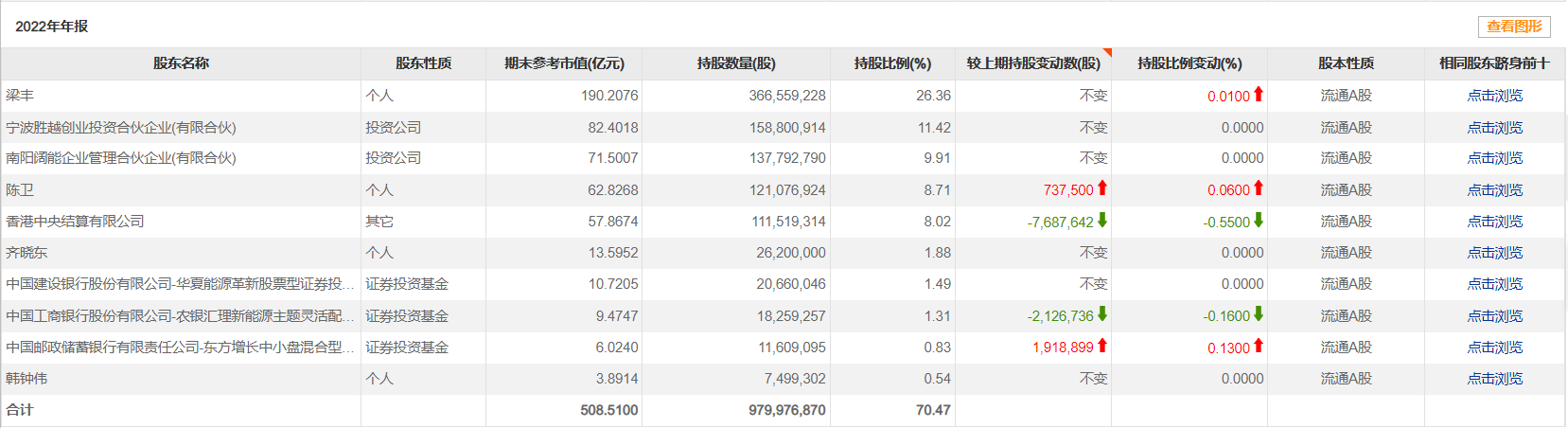
Task: Open 点击浏览 link for 香港中央结算有限公司
Action: click(1495, 222)
